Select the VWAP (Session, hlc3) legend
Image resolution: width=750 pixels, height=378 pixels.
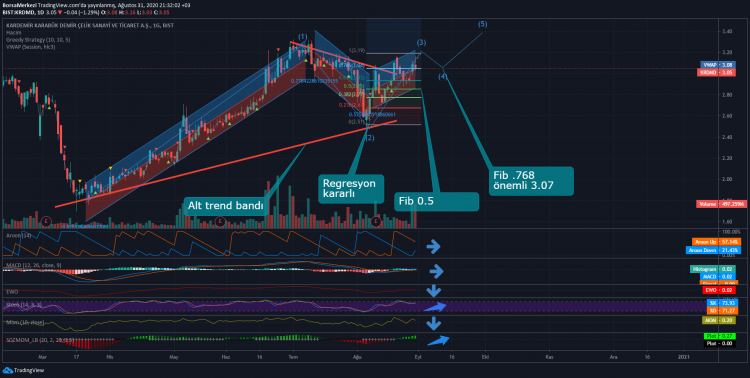pyautogui.click(x=31, y=47)
